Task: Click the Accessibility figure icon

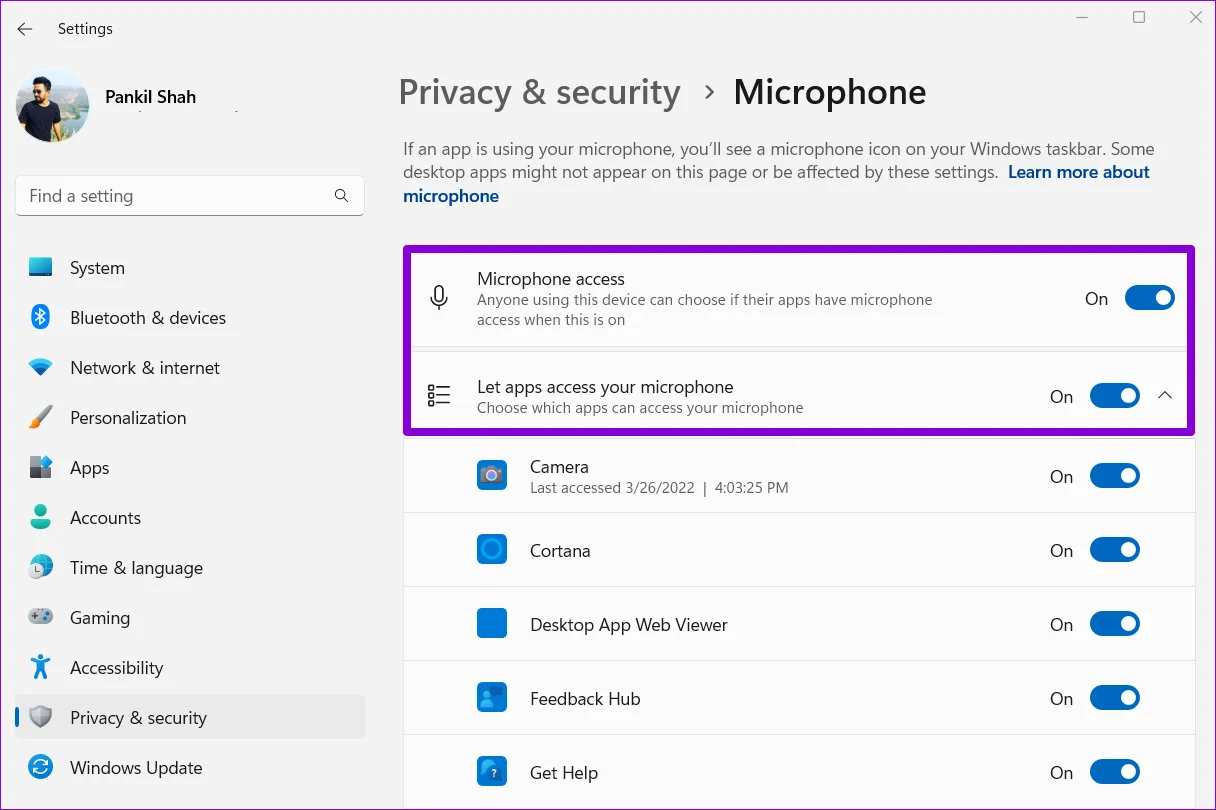Action: pos(40,668)
